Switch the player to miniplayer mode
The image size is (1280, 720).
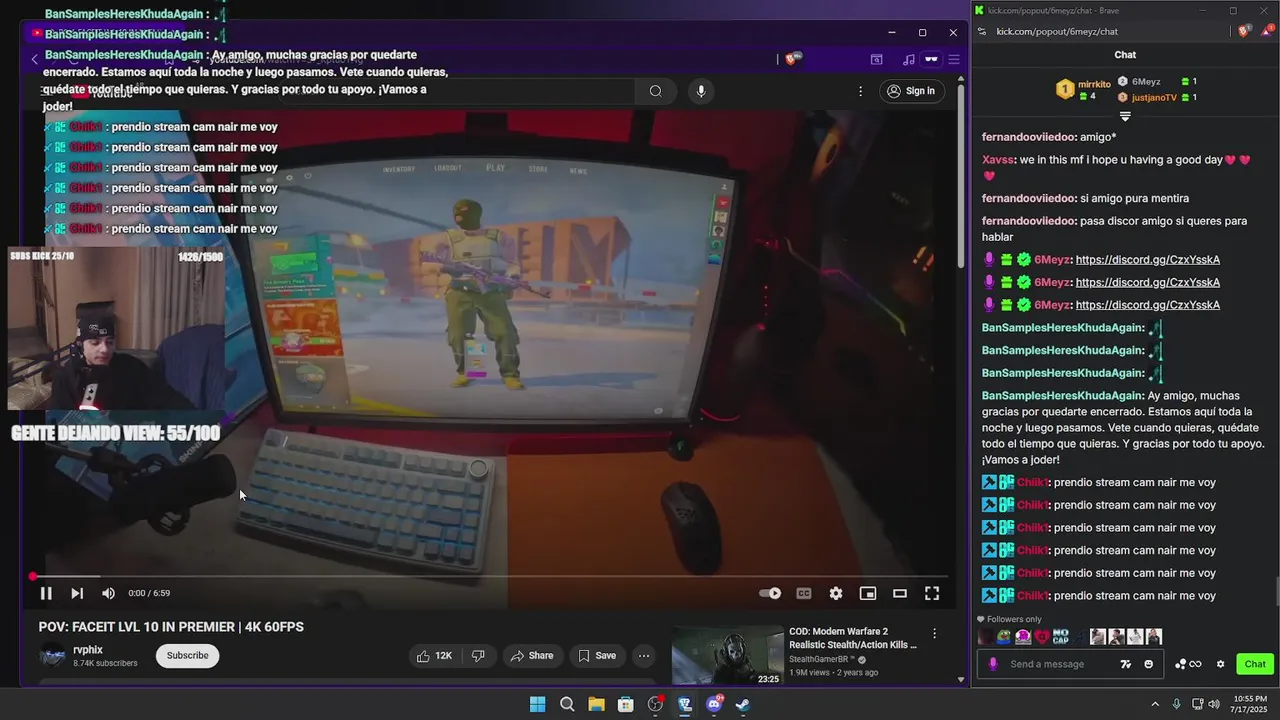pyautogui.click(x=868, y=593)
